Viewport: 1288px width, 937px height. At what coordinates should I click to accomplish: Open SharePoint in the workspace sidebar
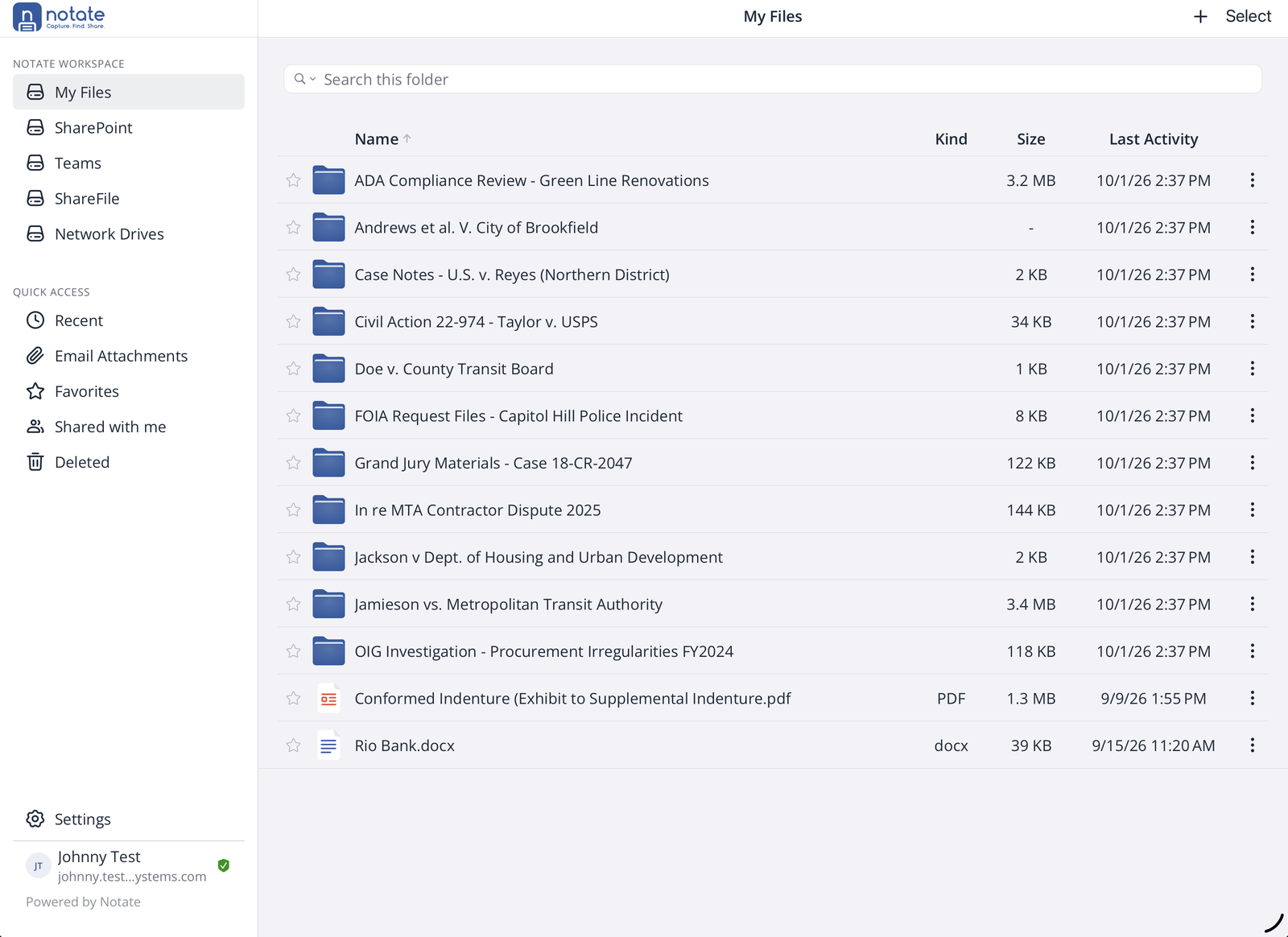[x=129, y=127]
